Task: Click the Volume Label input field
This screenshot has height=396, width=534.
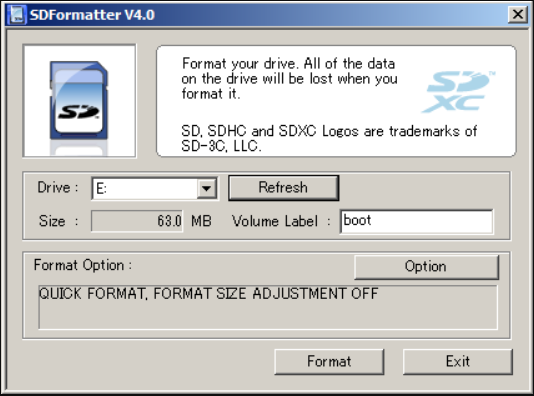Action: point(416,222)
